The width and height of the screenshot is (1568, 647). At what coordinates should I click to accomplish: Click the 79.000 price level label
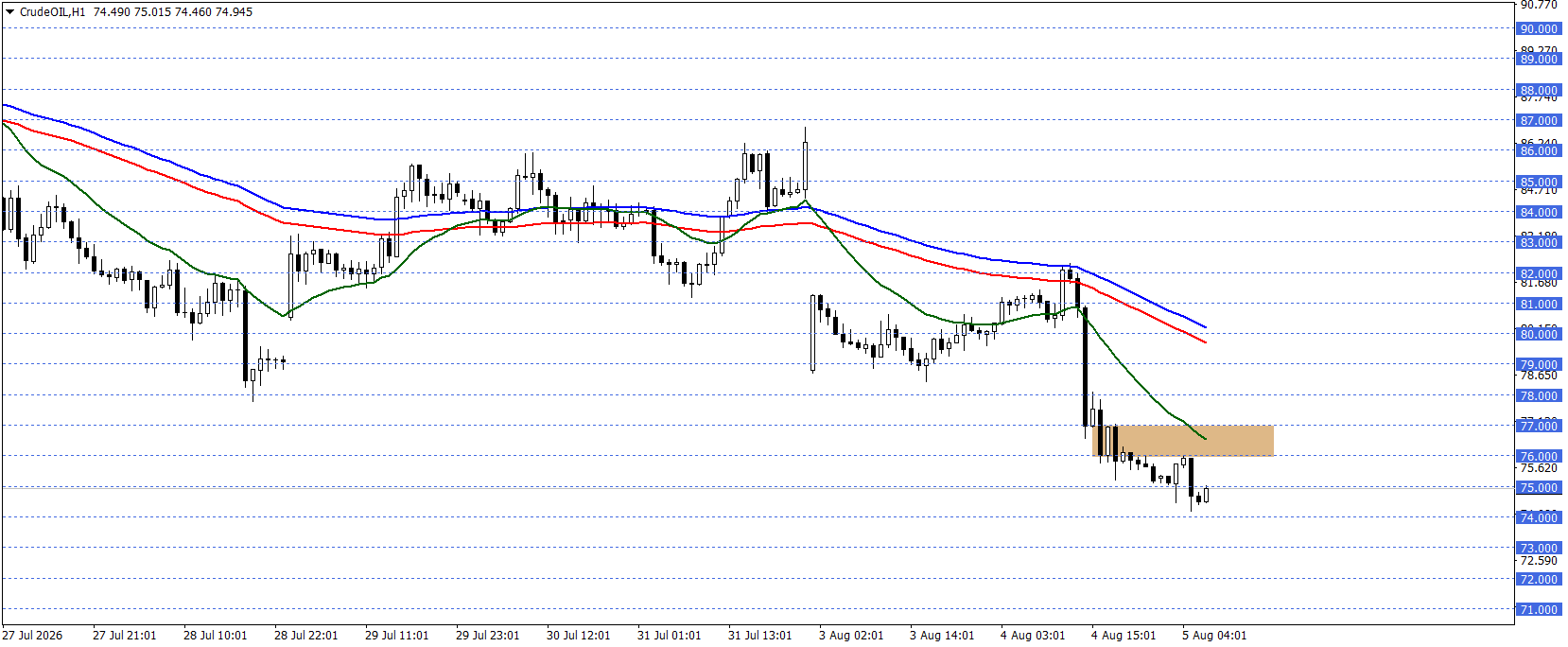point(1539,365)
